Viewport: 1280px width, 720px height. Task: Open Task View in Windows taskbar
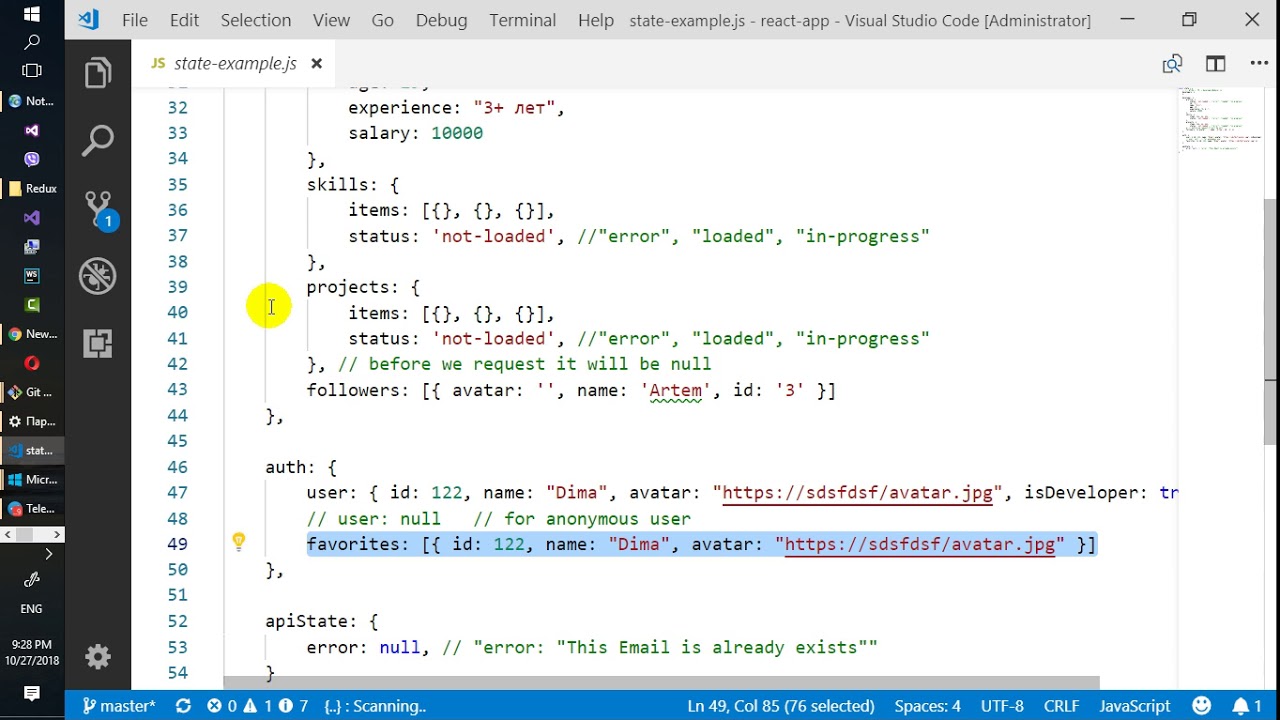coord(32,71)
